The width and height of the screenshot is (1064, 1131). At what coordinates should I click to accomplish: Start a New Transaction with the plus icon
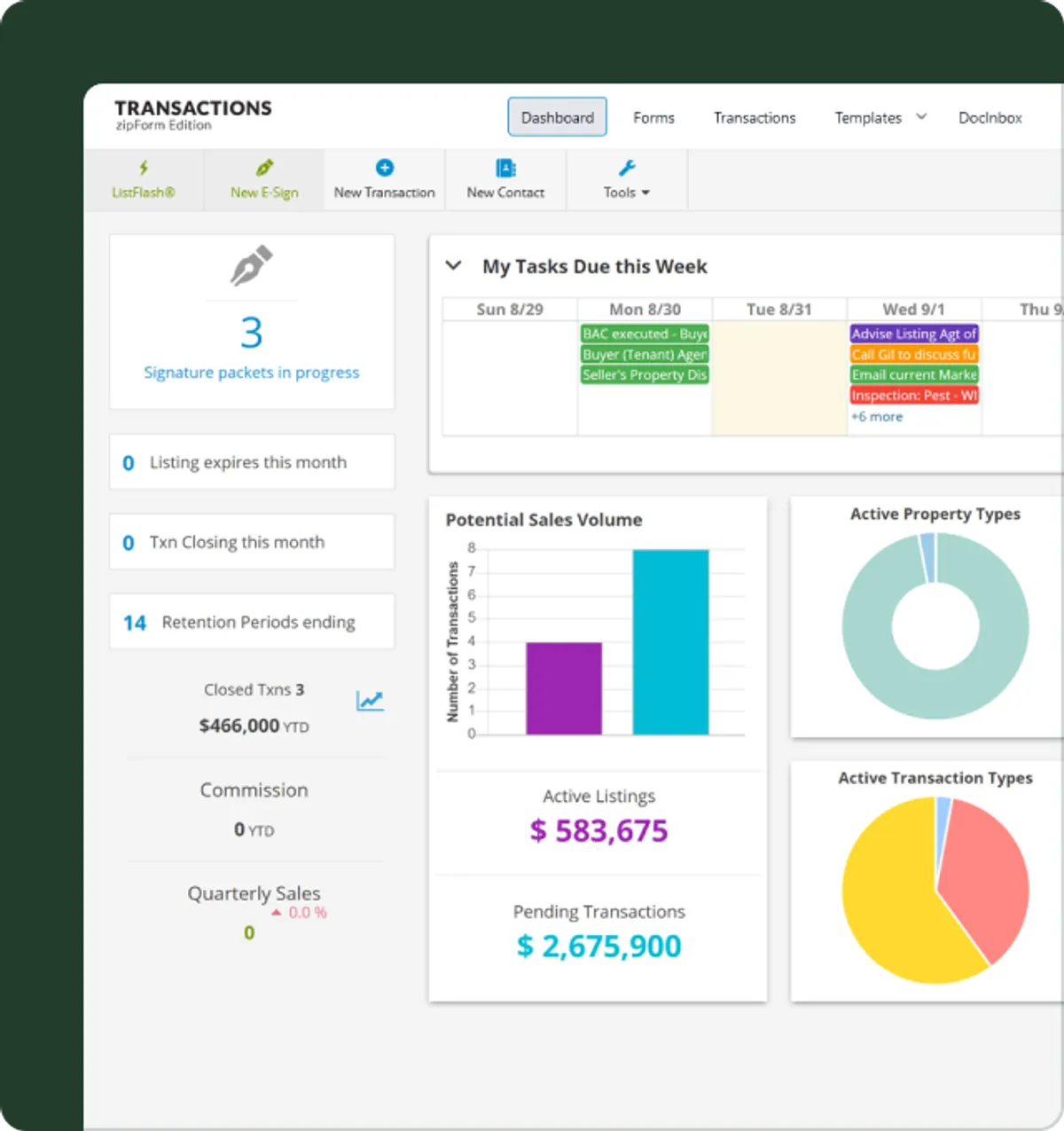[x=384, y=167]
